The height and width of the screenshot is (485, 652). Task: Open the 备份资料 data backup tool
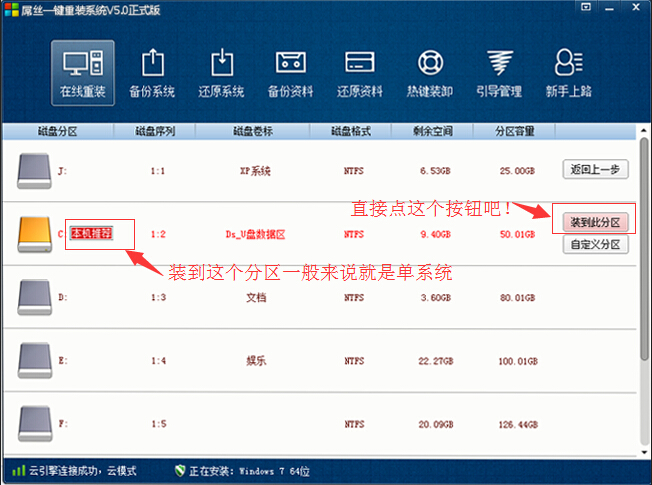[x=290, y=72]
